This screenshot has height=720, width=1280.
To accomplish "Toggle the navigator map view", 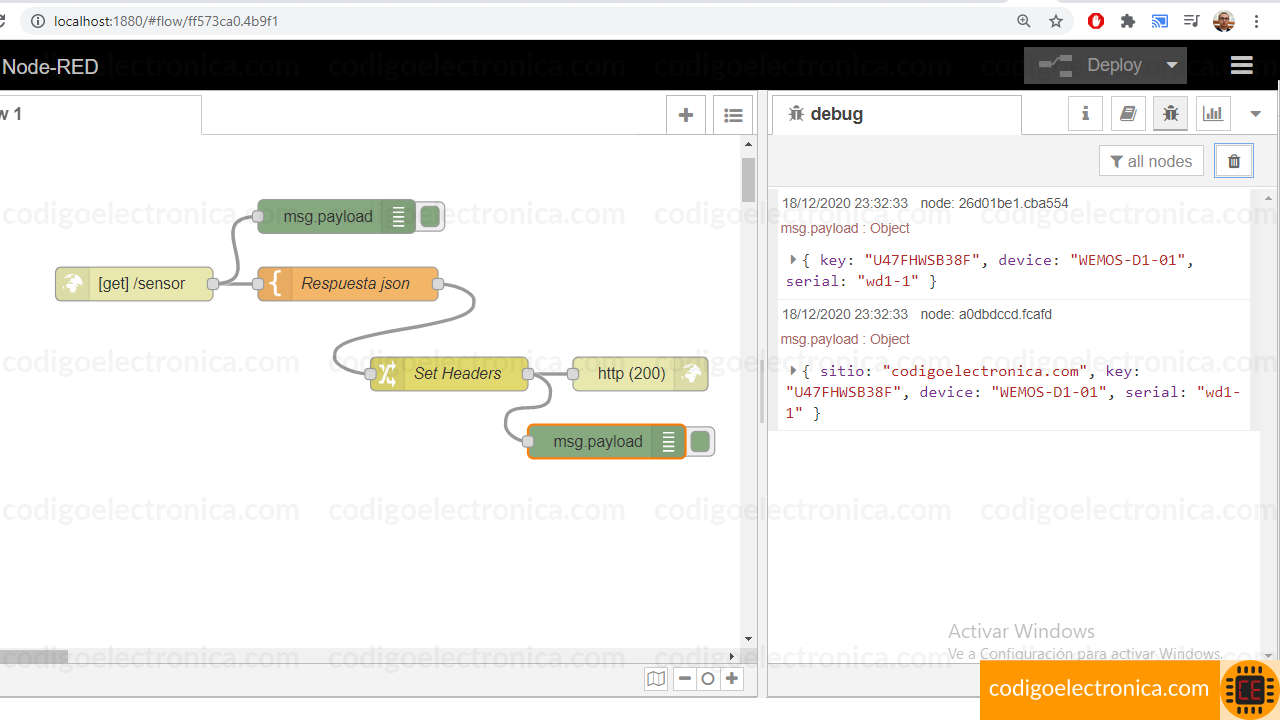I will point(656,679).
